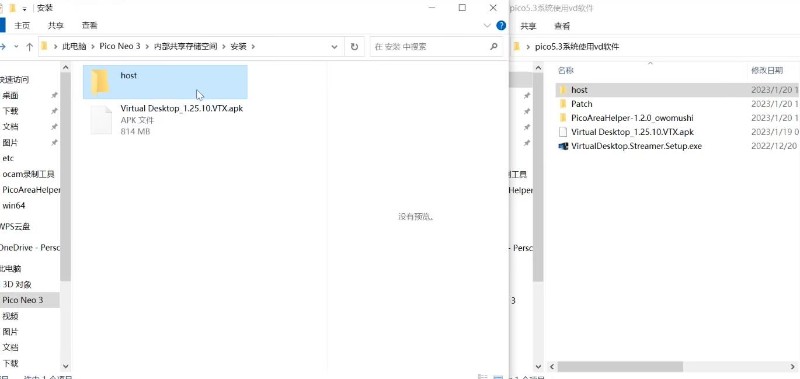Select ocam录制工具 in sidebar
Screen dimensions: 800x379
(x=29, y=174)
